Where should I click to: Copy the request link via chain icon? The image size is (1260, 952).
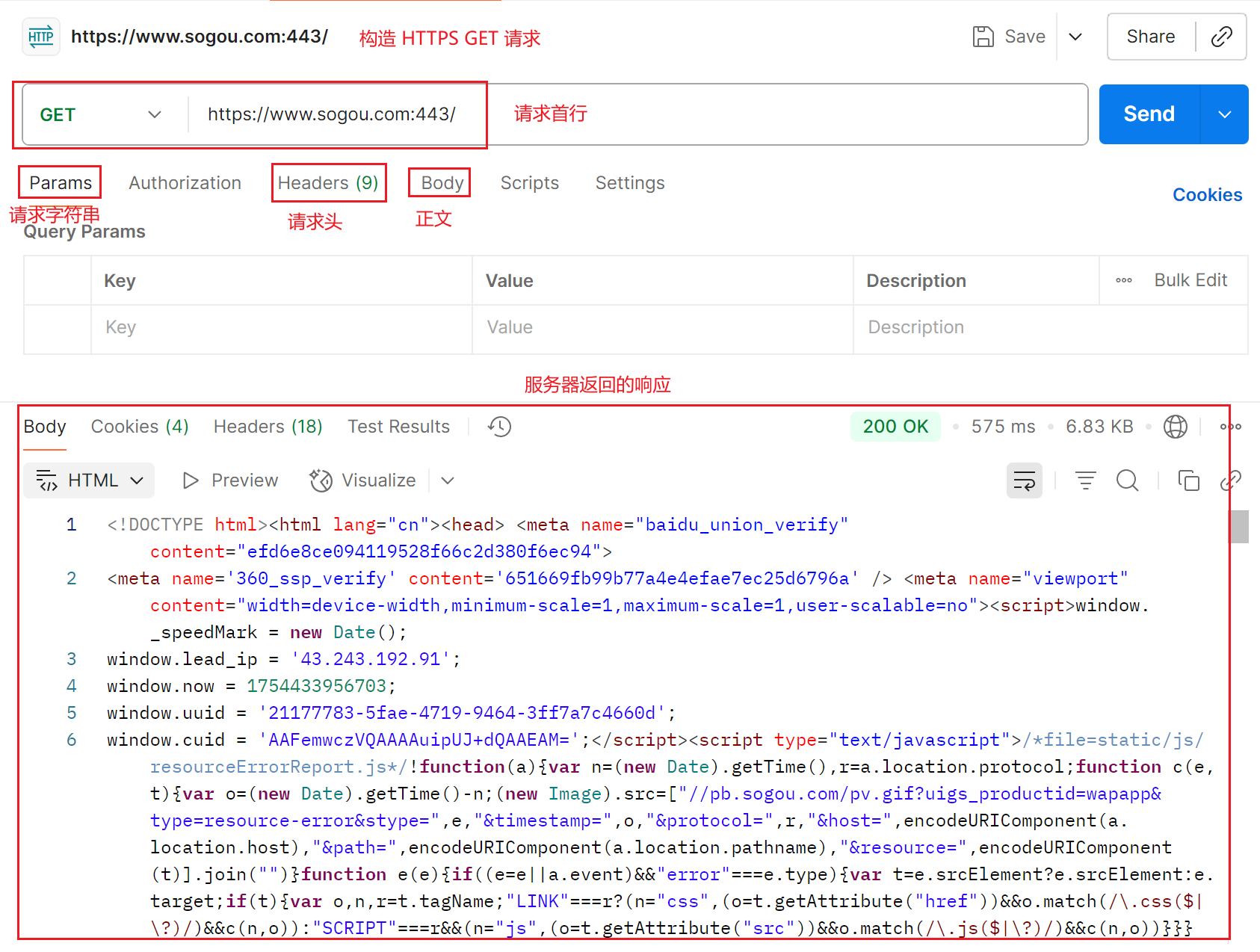[x=1222, y=37]
